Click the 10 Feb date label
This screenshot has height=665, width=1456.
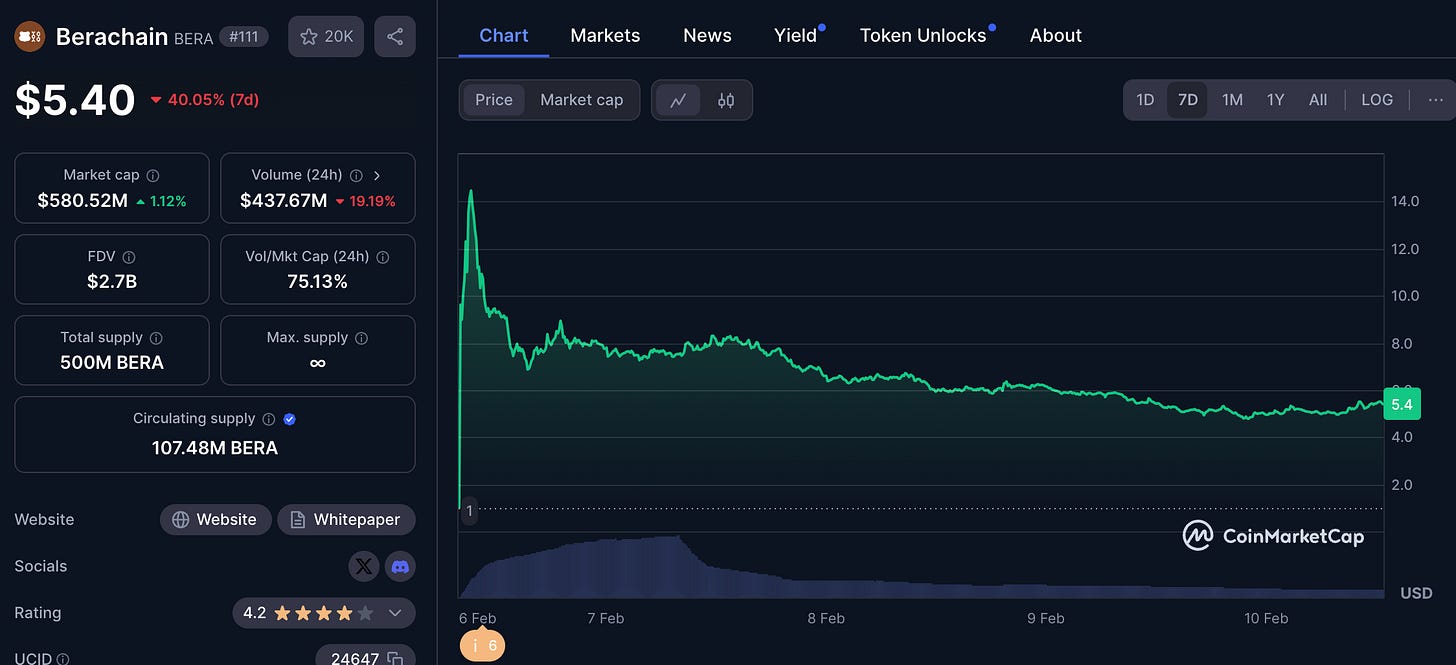pos(1266,619)
